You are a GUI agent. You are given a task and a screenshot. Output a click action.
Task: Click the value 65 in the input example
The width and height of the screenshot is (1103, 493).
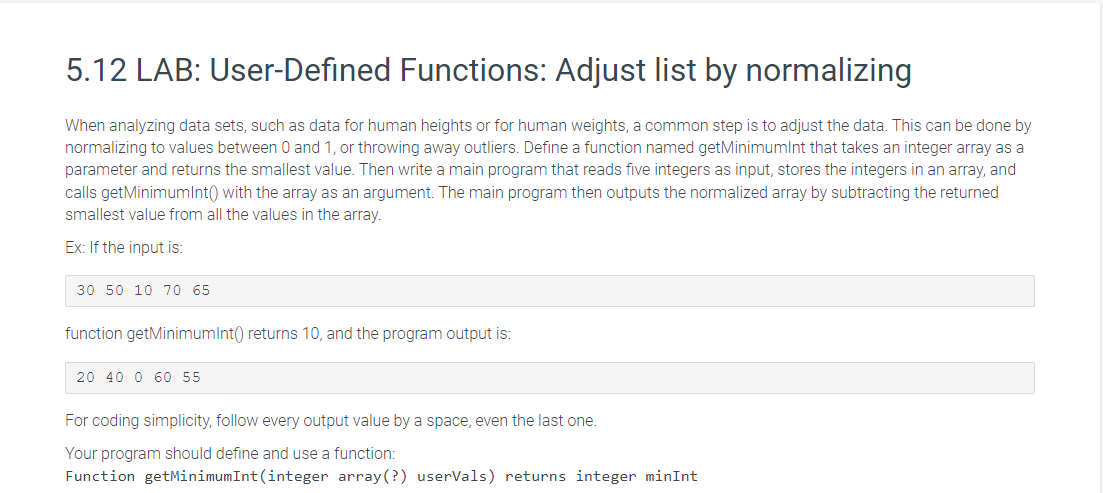pos(200,290)
